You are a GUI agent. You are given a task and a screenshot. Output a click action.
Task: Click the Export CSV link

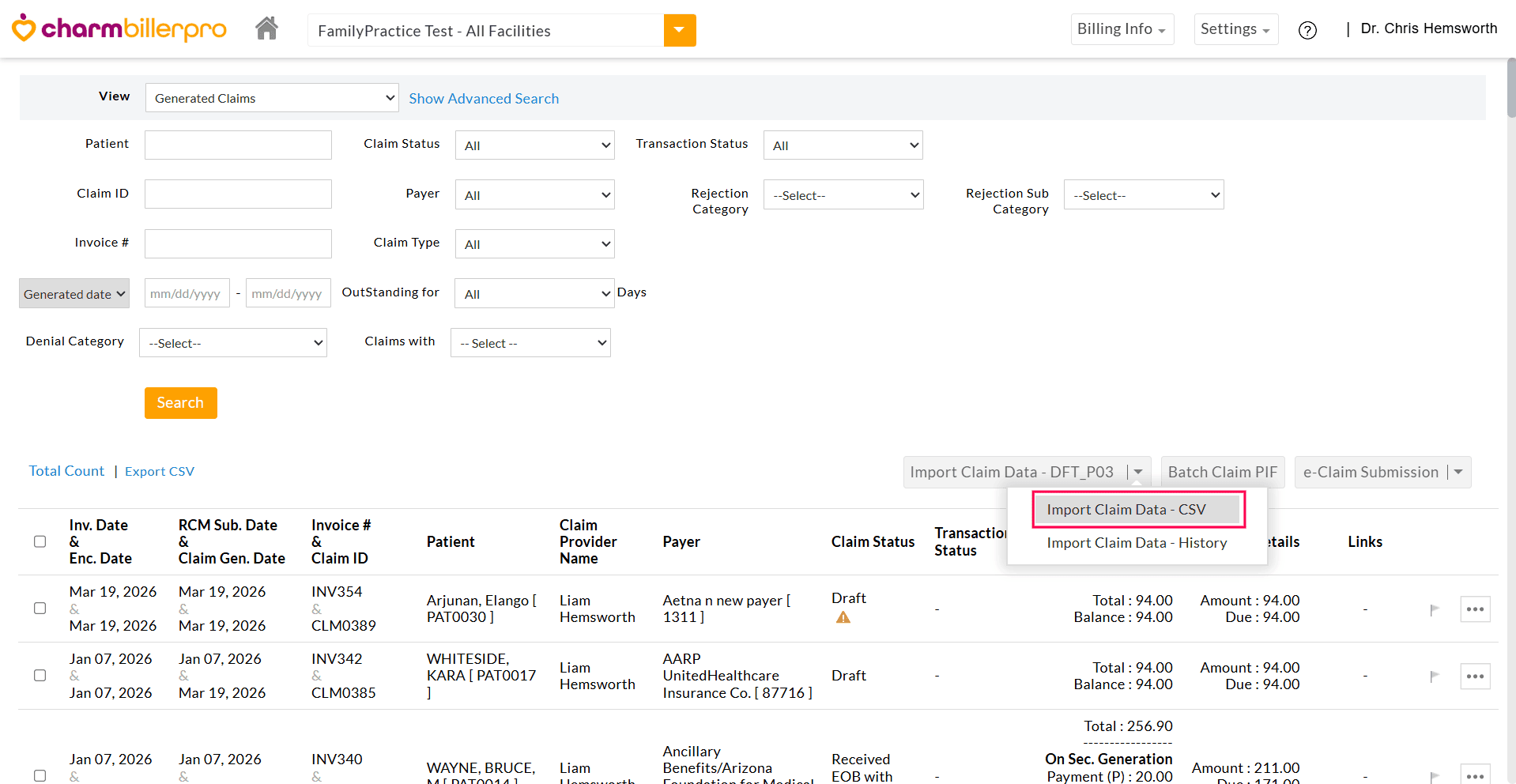pyautogui.click(x=160, y=471)
